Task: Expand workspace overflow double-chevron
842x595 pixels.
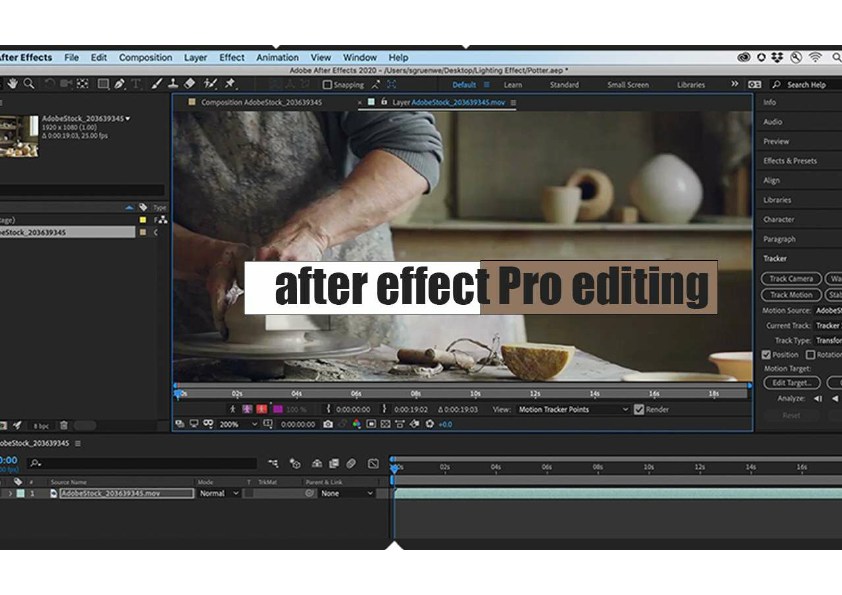Action: pos(735,84)
